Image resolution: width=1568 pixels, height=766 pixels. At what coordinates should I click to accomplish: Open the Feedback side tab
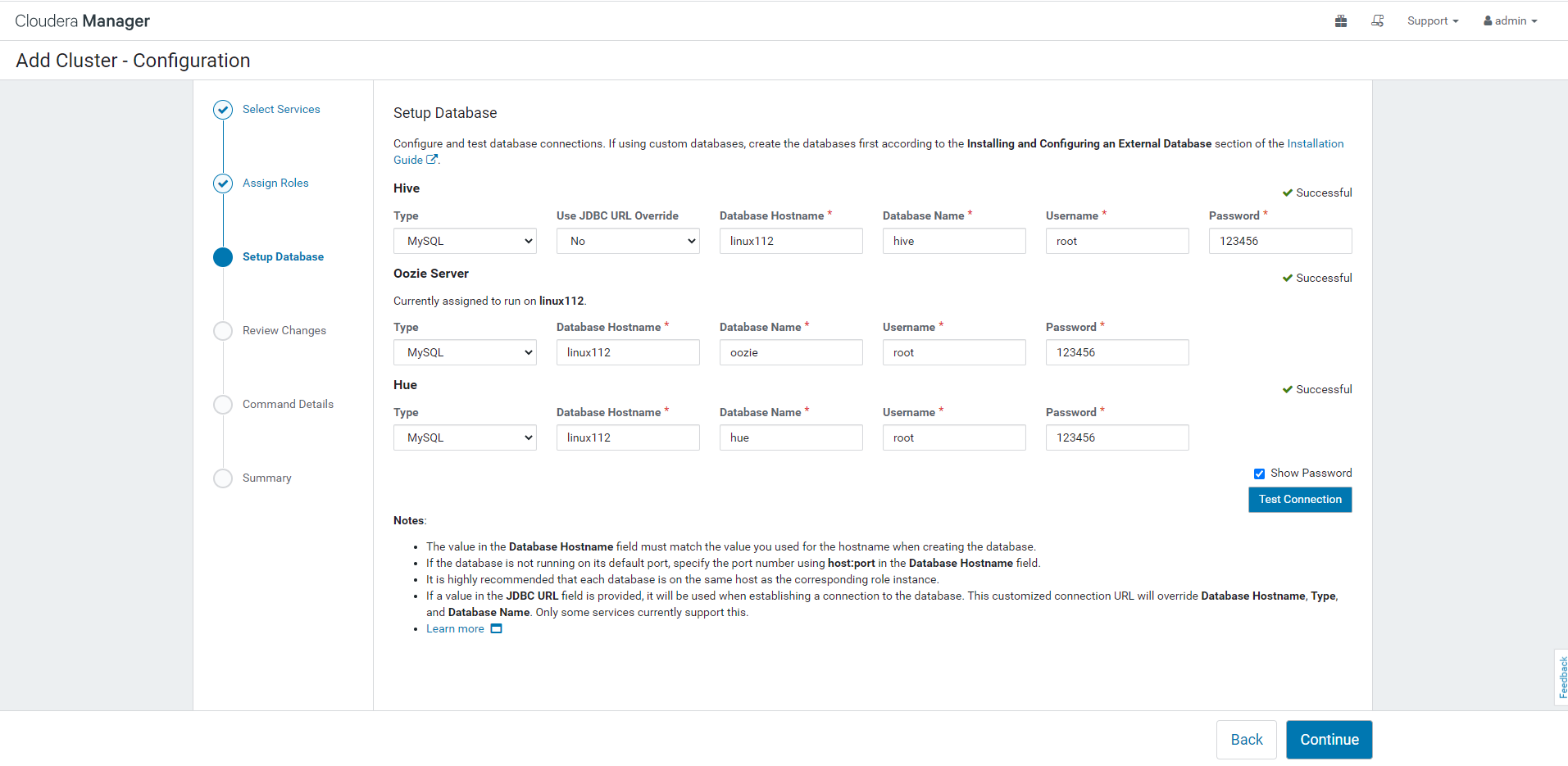pos(1562,677)
